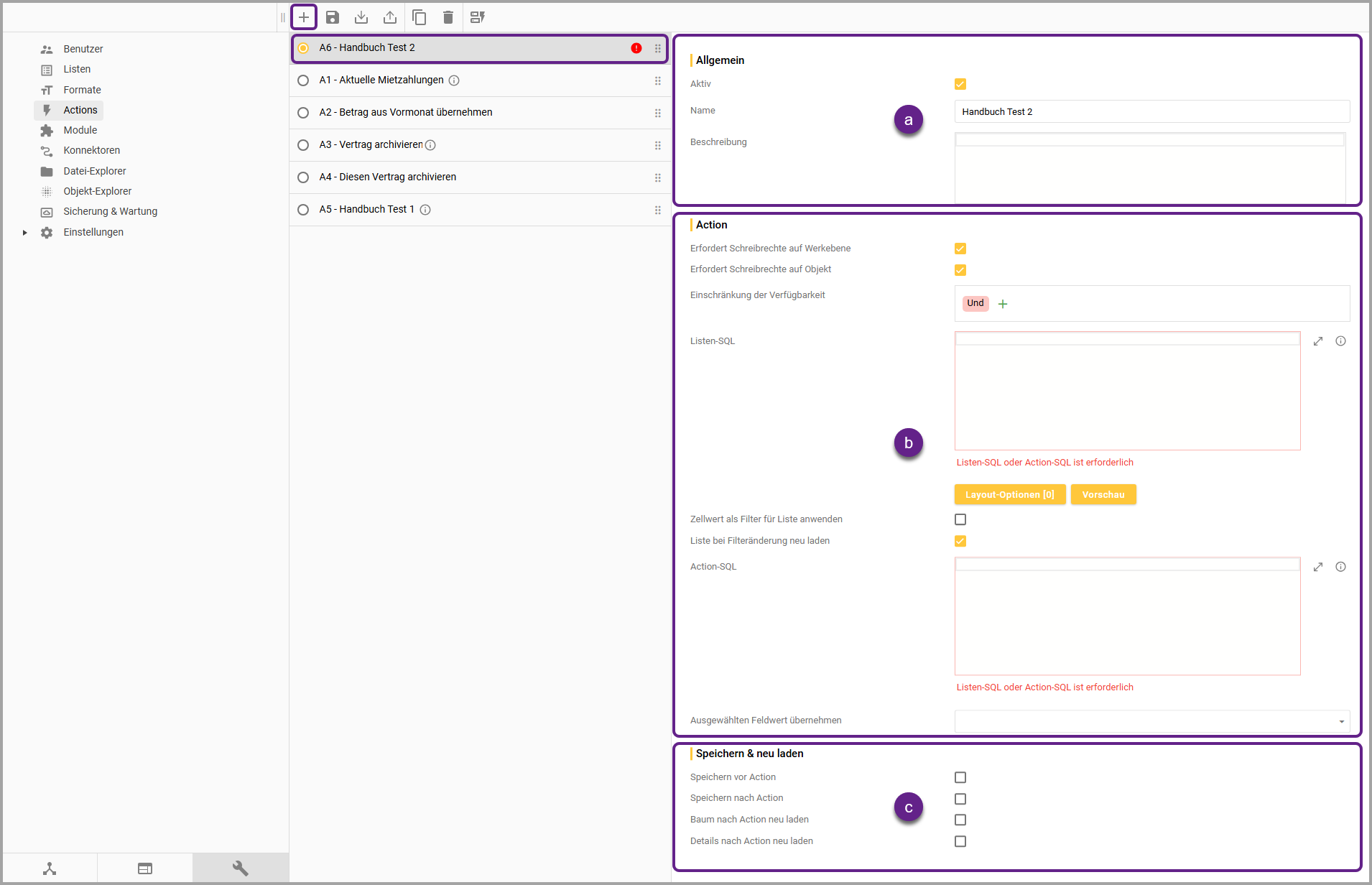Toggle the Aktiv checkbox
Image resolution: width=1372 pixels, height=885 pixels.
tap(960, 84)
